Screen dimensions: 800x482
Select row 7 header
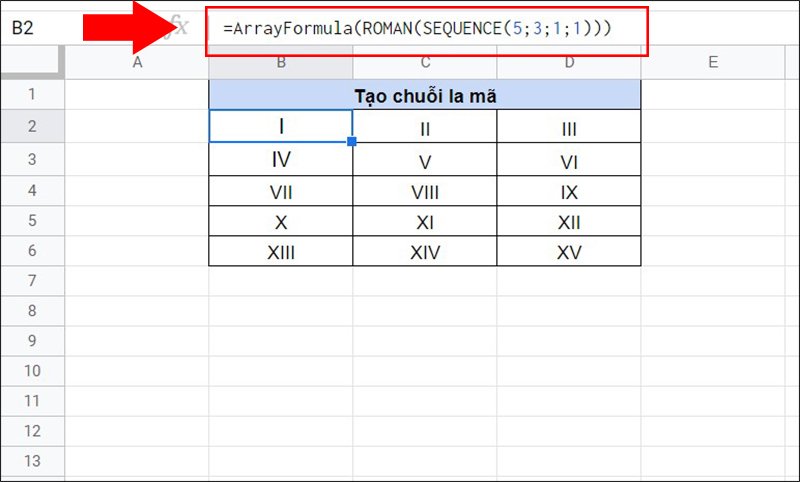click(32, 281)
